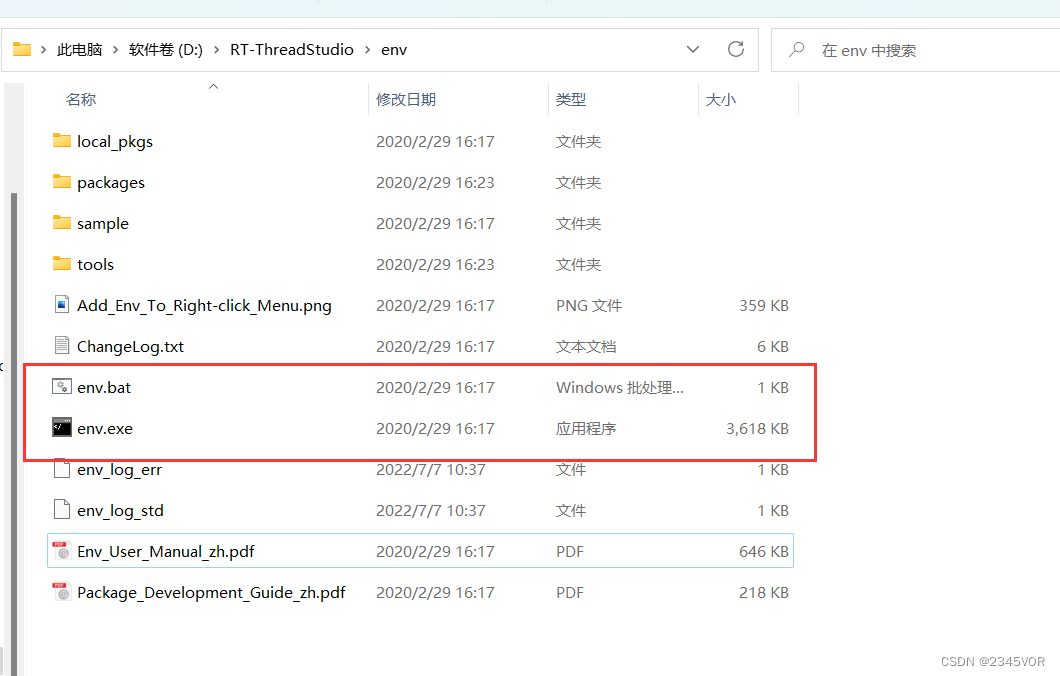Click the 359 KB size value

[x=764, y=306]
